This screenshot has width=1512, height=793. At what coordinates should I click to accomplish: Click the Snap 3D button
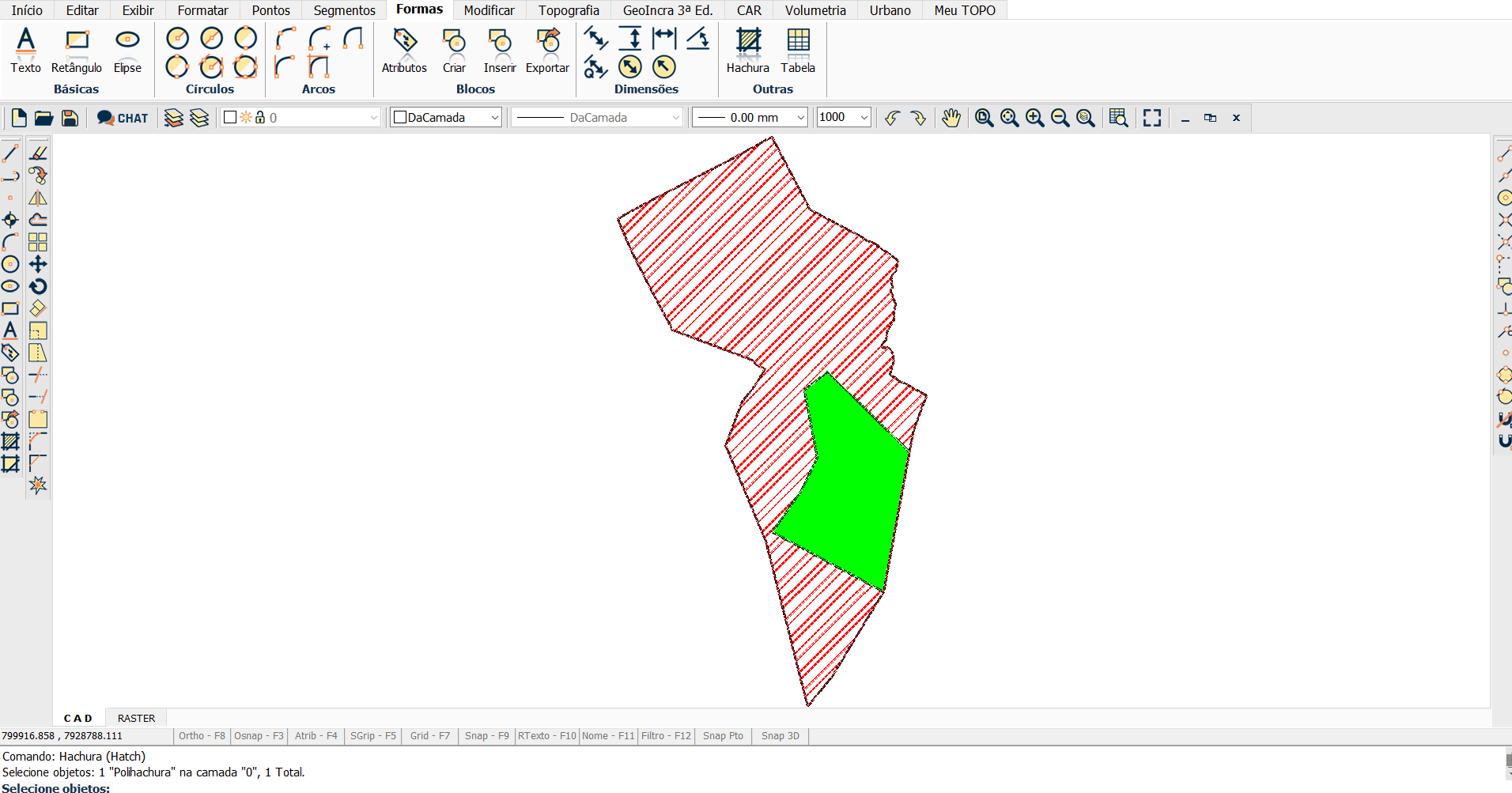(780, 736)
